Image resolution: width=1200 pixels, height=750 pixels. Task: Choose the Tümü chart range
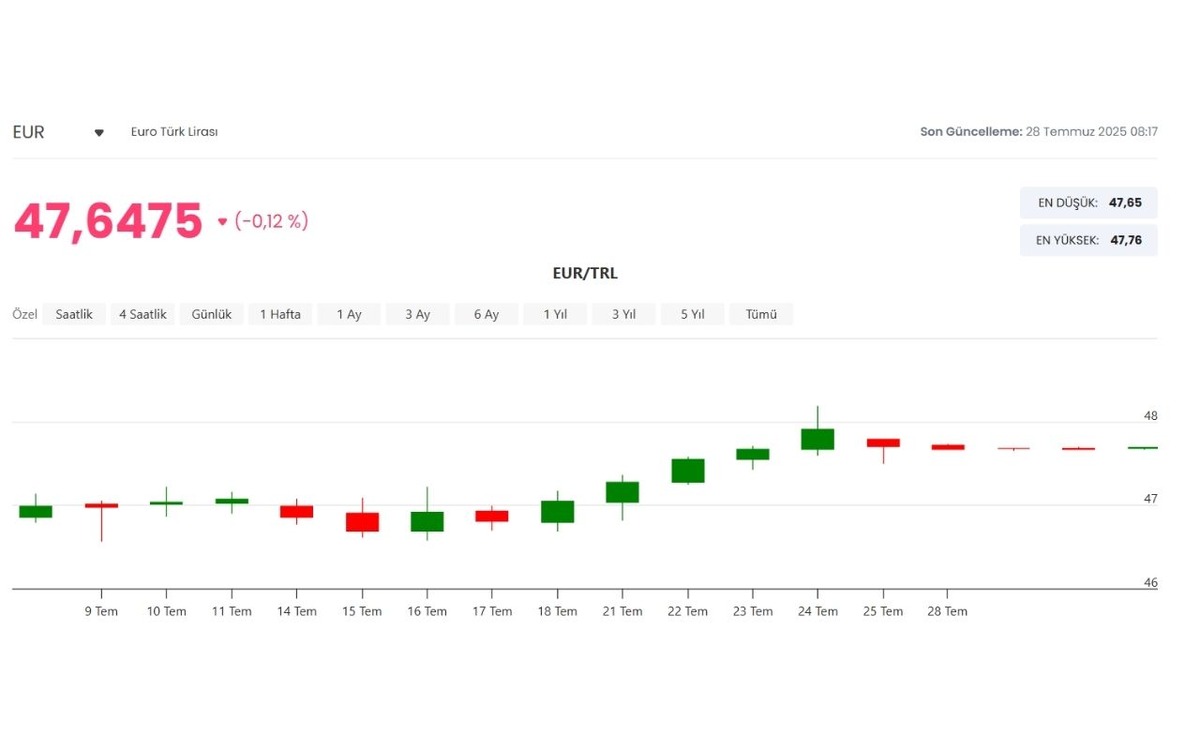[x=761, y=314]
